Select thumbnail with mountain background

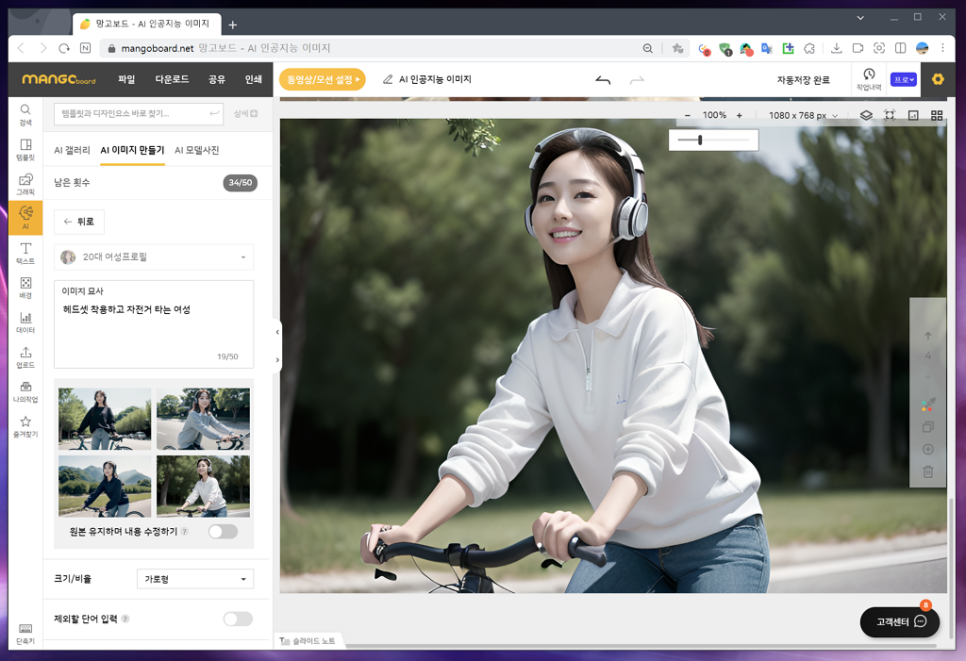click(x=105, y=486)
